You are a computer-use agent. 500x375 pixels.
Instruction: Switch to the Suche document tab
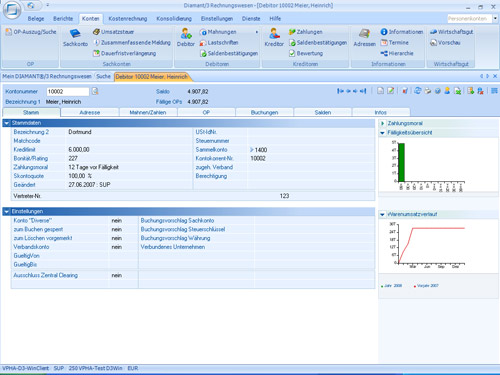[x=103, y=76]
